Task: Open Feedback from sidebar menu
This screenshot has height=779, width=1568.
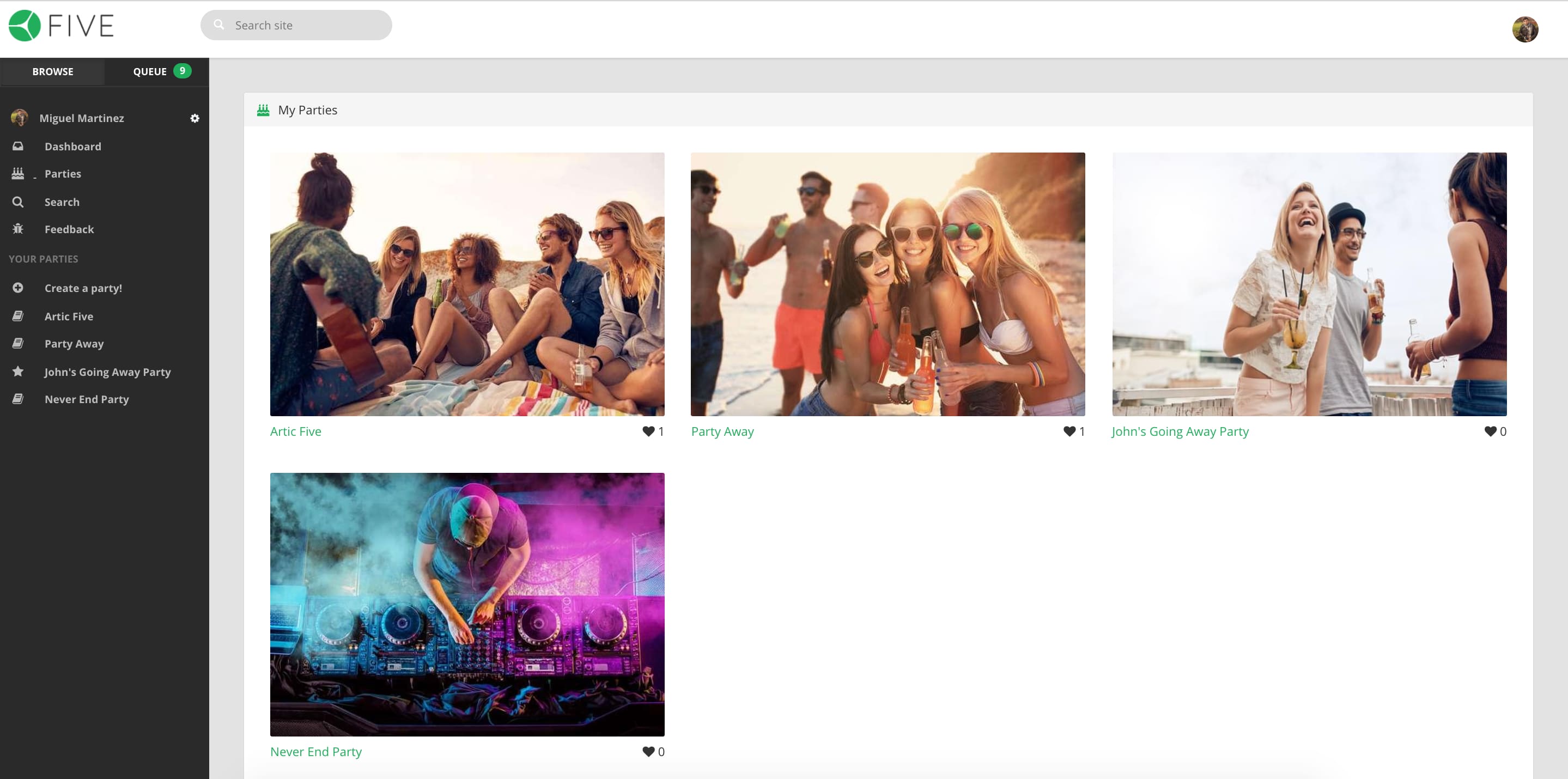Action: 69,229
